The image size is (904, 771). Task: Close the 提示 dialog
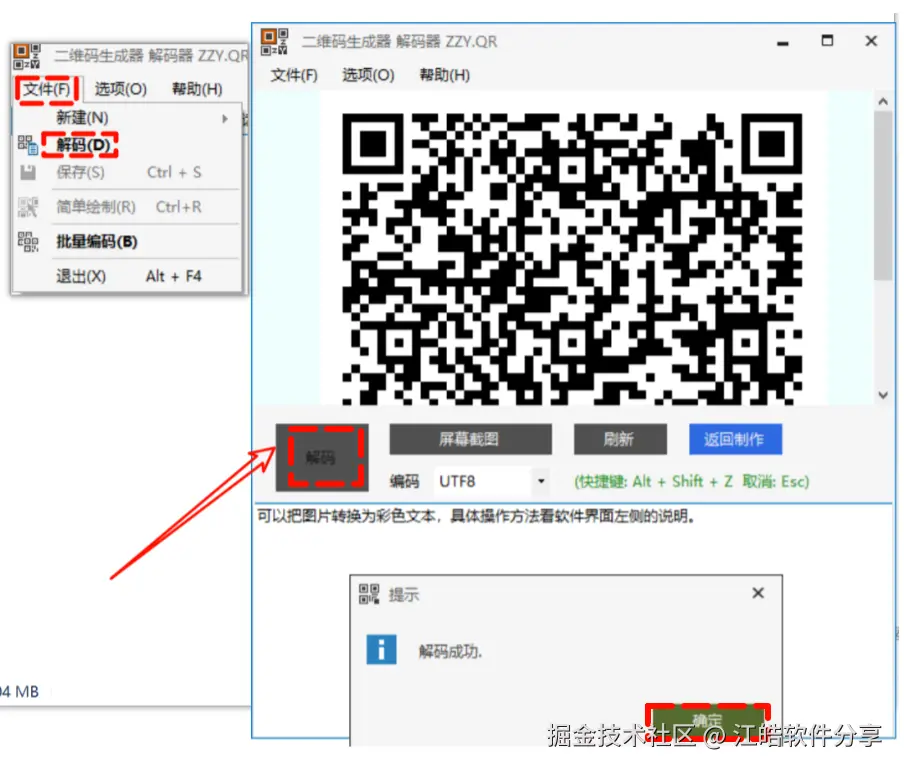pyautogui.click(x=758, y=593)
